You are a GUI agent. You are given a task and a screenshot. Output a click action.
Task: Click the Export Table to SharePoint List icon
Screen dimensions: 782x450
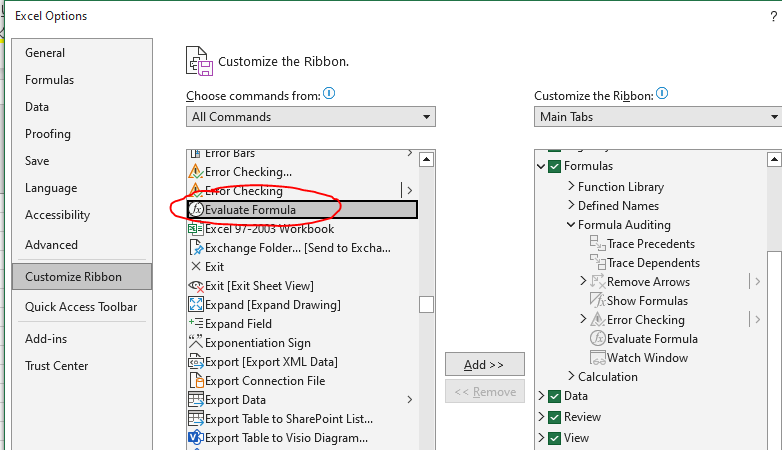pos(196,419)
